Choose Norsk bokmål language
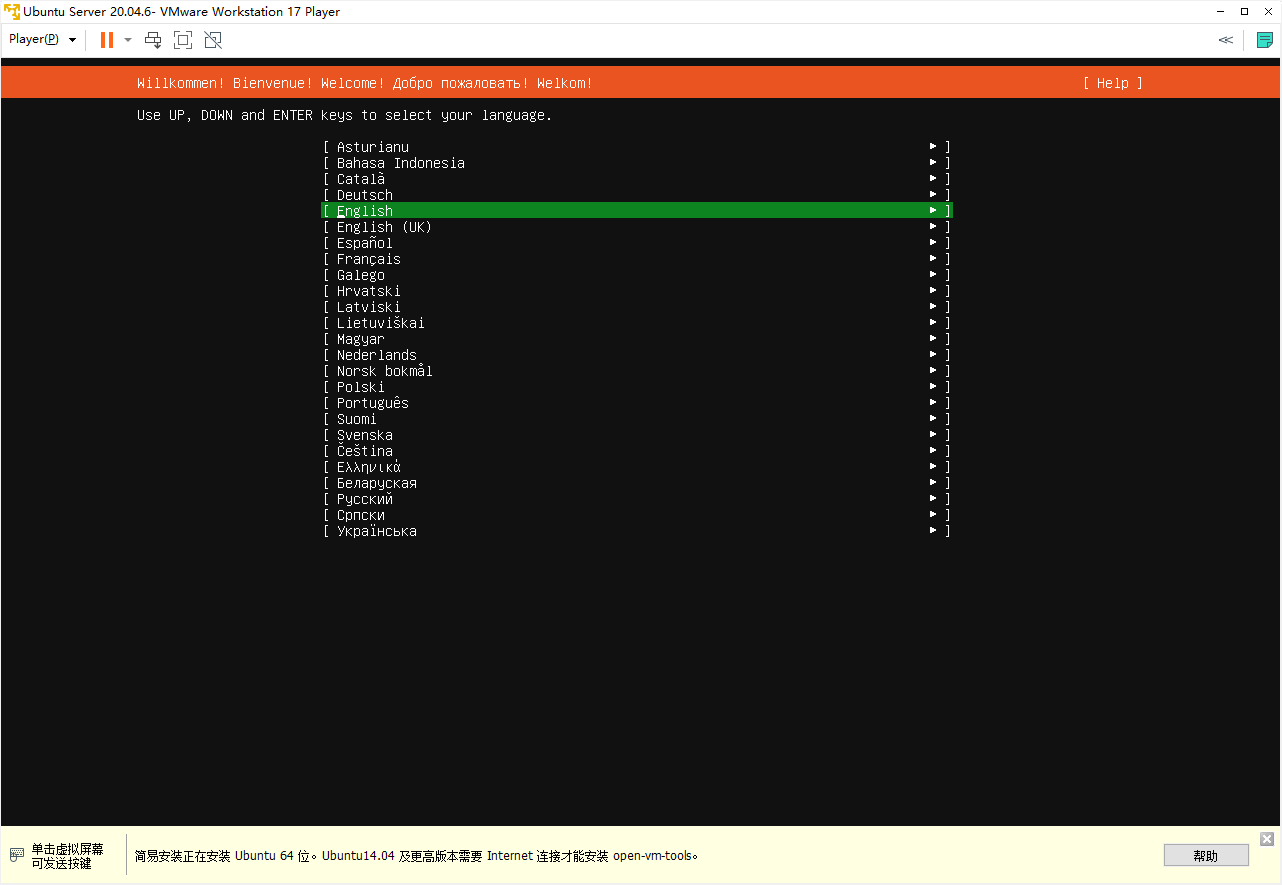 [637, 371]
